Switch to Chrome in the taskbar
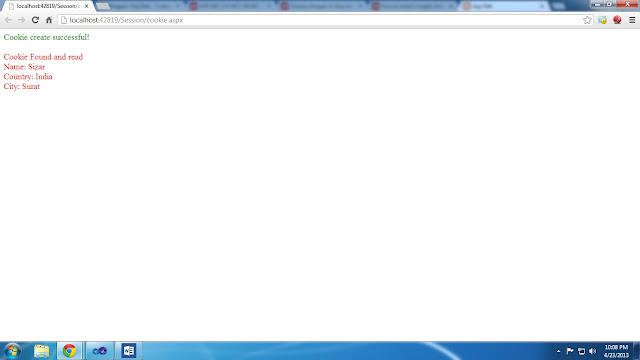 (69, 351)
